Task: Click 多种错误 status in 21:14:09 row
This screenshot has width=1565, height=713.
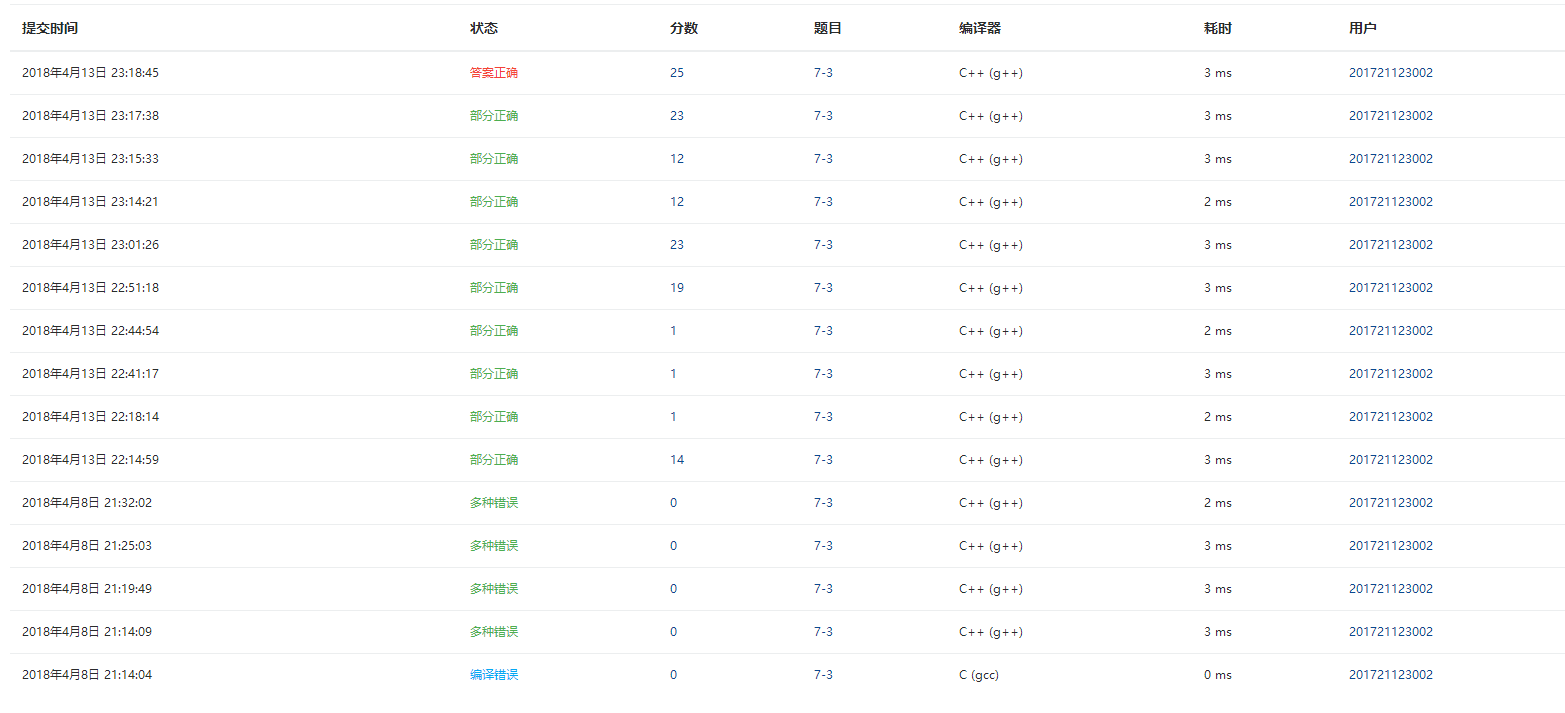Action: pyautogui.click(x=494, y=632)
